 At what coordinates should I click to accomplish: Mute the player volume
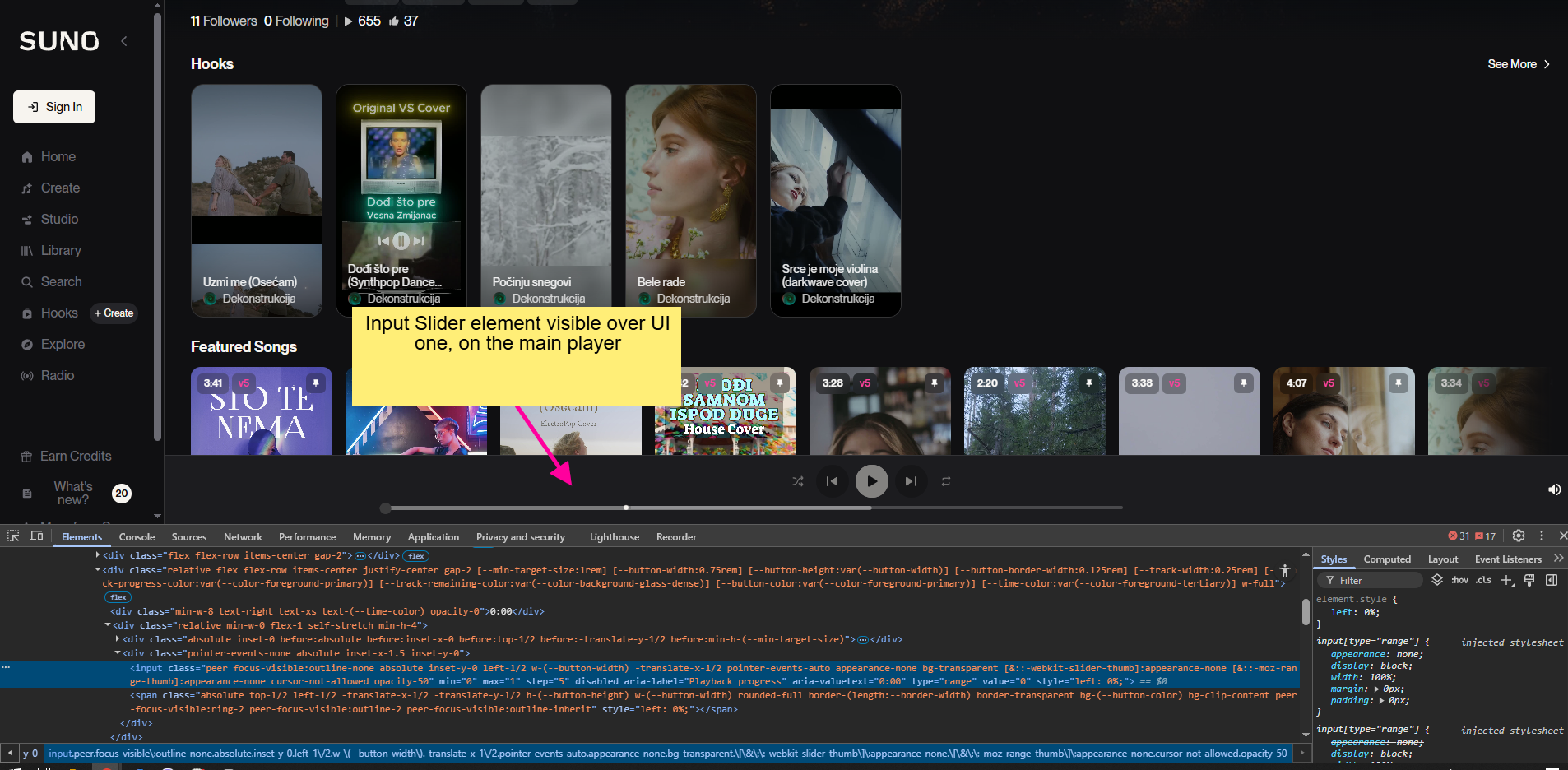(1554, 489)
